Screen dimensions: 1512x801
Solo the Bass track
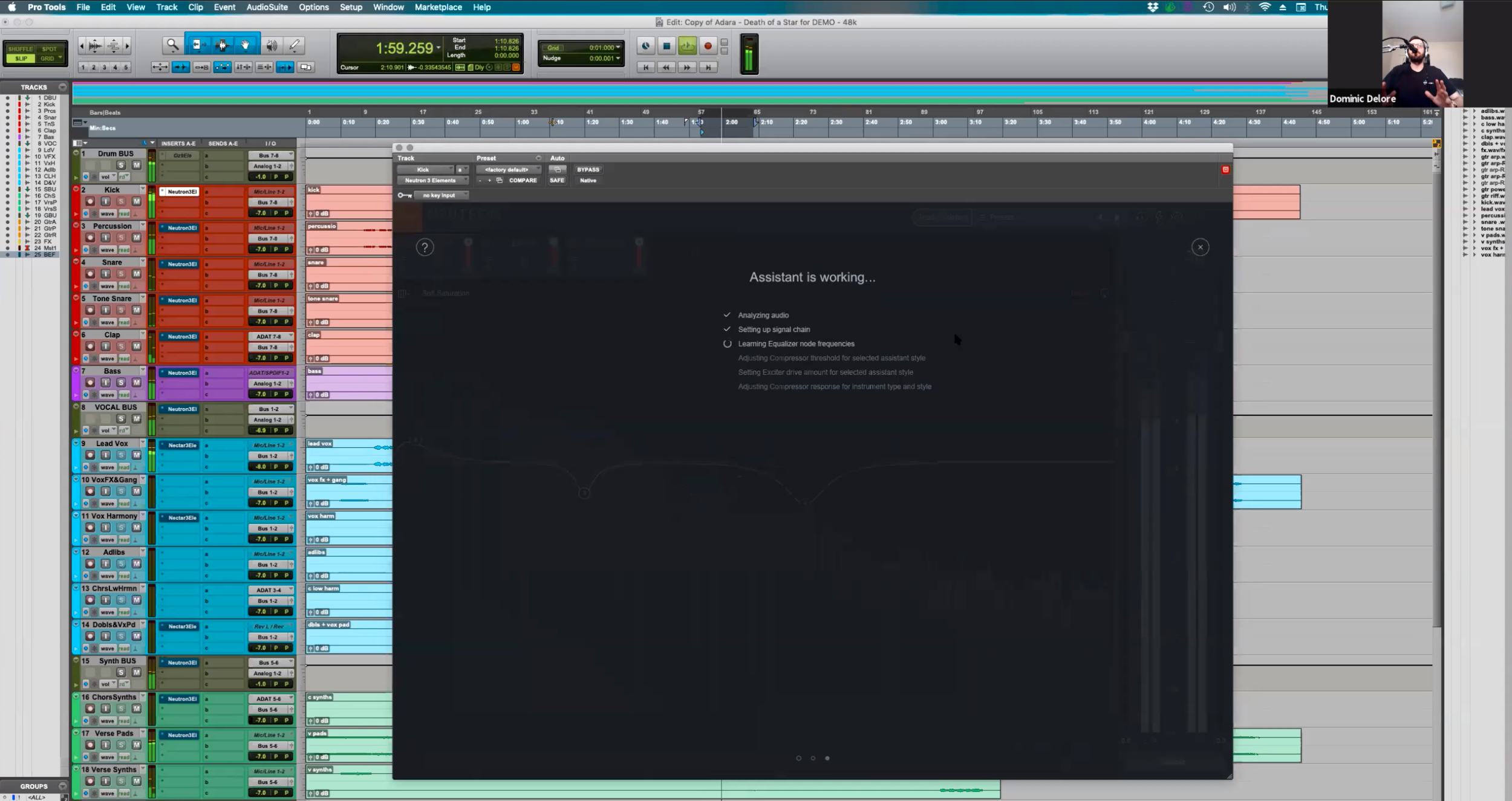pos(121,383)
